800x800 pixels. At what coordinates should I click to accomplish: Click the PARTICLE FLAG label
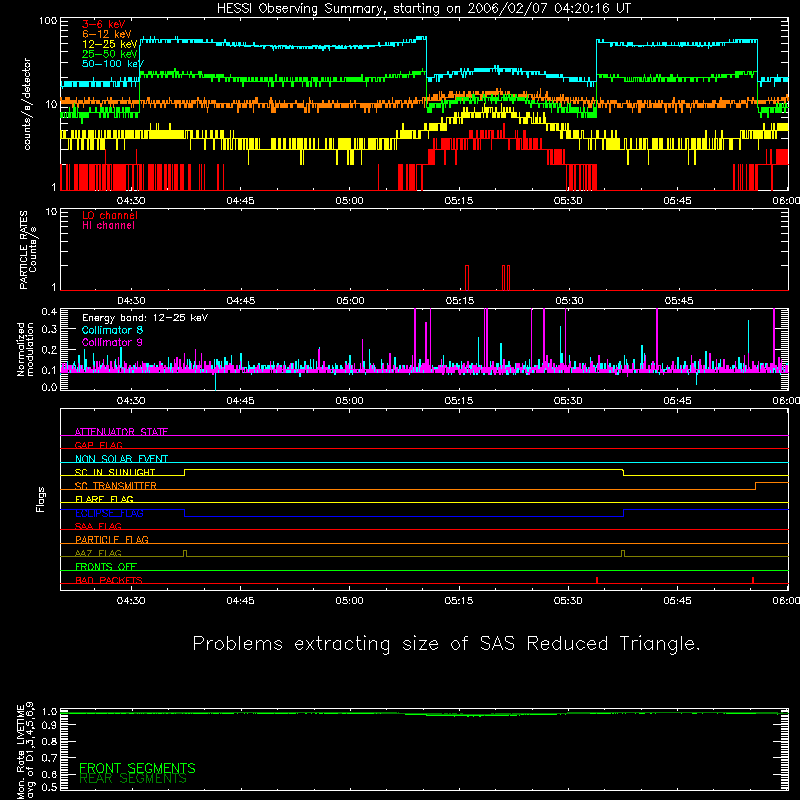tap(112, 539)
